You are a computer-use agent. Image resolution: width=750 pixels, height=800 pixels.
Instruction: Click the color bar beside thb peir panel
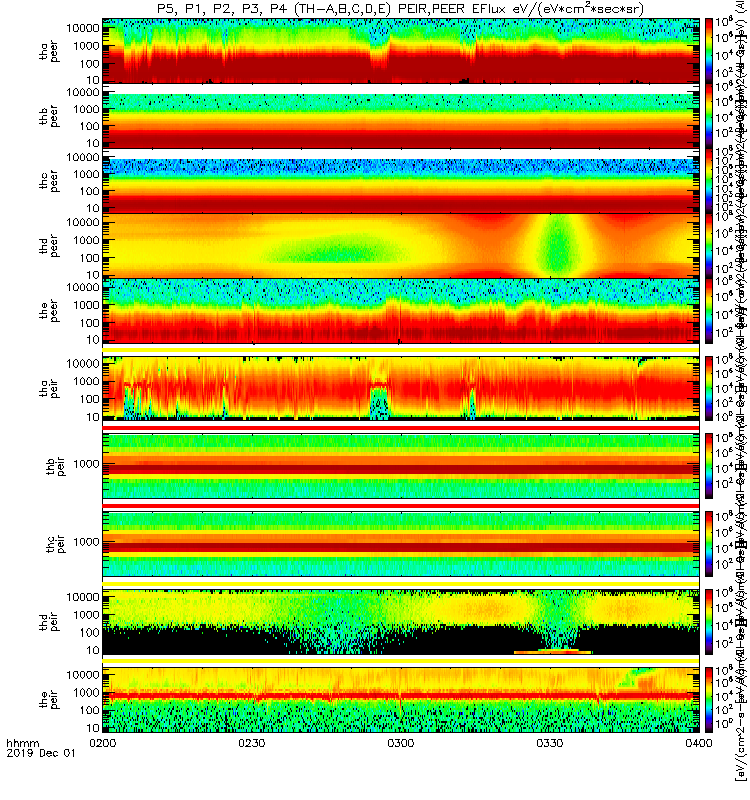tap(709, 466)
